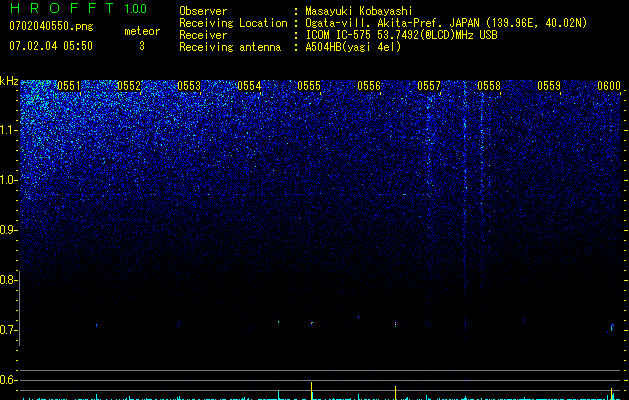Click the file name 0702040550.png
Image resolution: width=629 pixels, height=400 pixels.
pos(51,26)
